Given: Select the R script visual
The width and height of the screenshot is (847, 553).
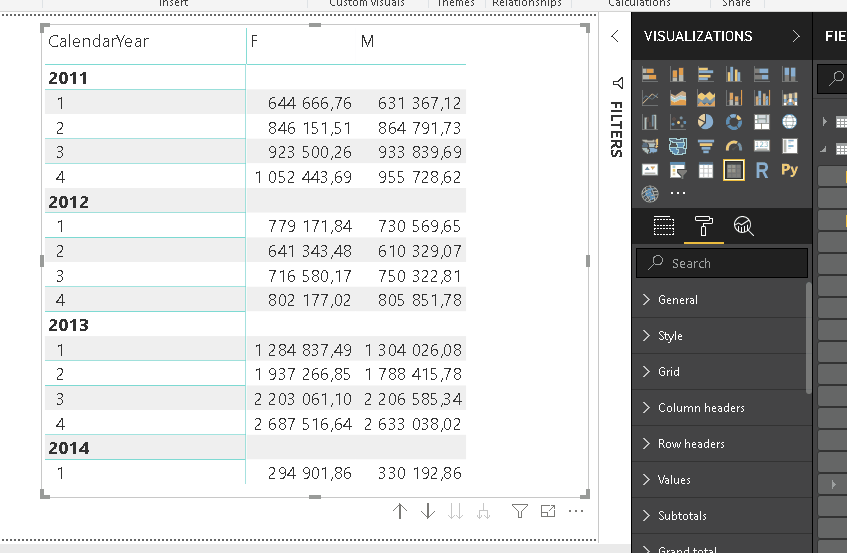Looking at the screenshot, I should [762, 170].
